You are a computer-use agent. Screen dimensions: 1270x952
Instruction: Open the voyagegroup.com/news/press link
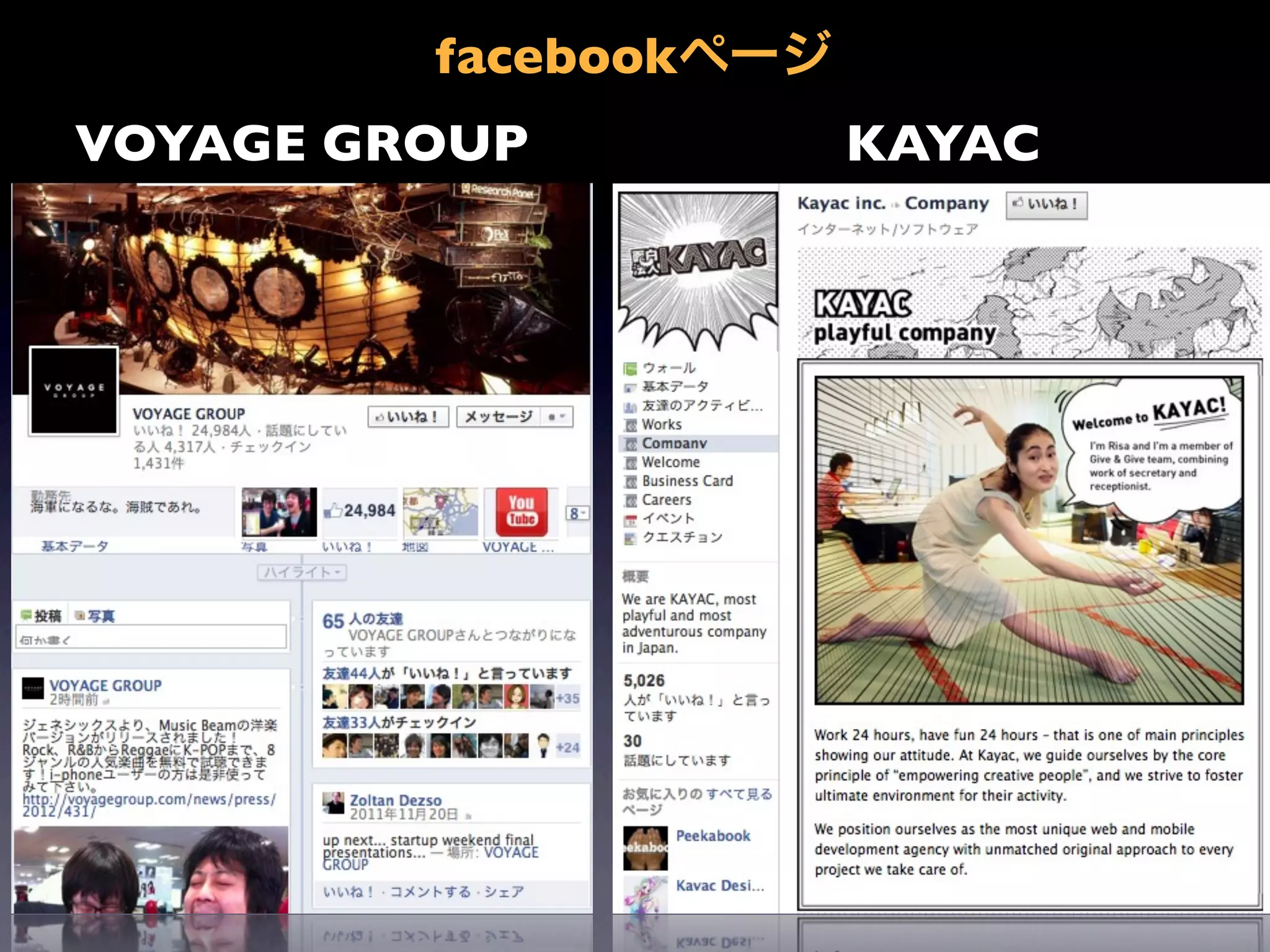[149, 805]
